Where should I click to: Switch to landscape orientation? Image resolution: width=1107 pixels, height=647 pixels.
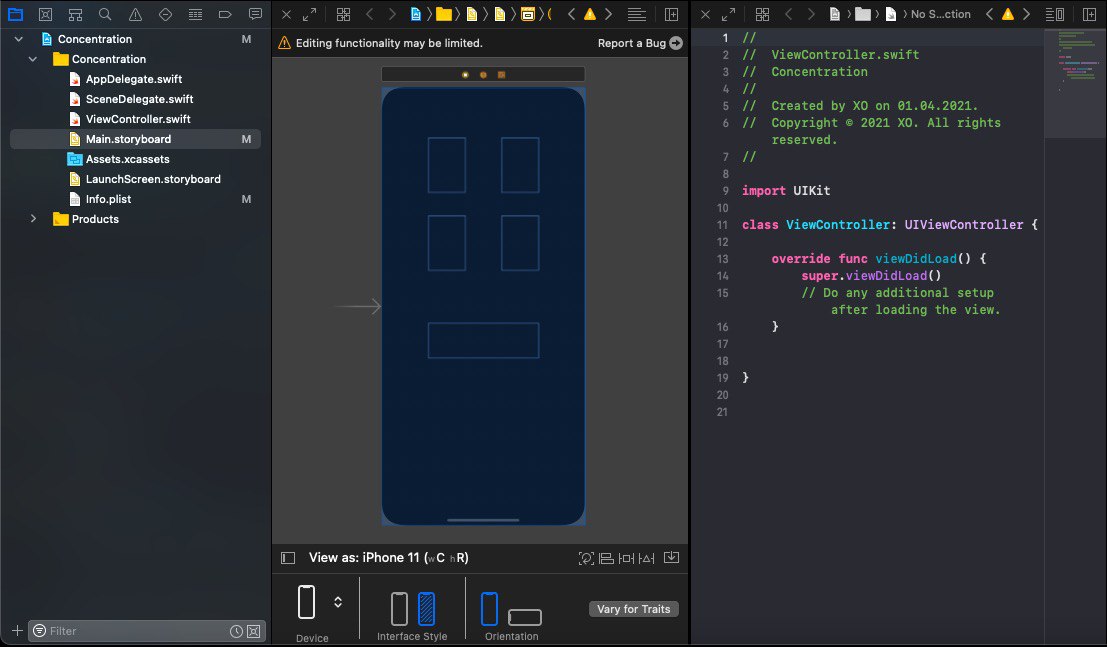[525, 617]
